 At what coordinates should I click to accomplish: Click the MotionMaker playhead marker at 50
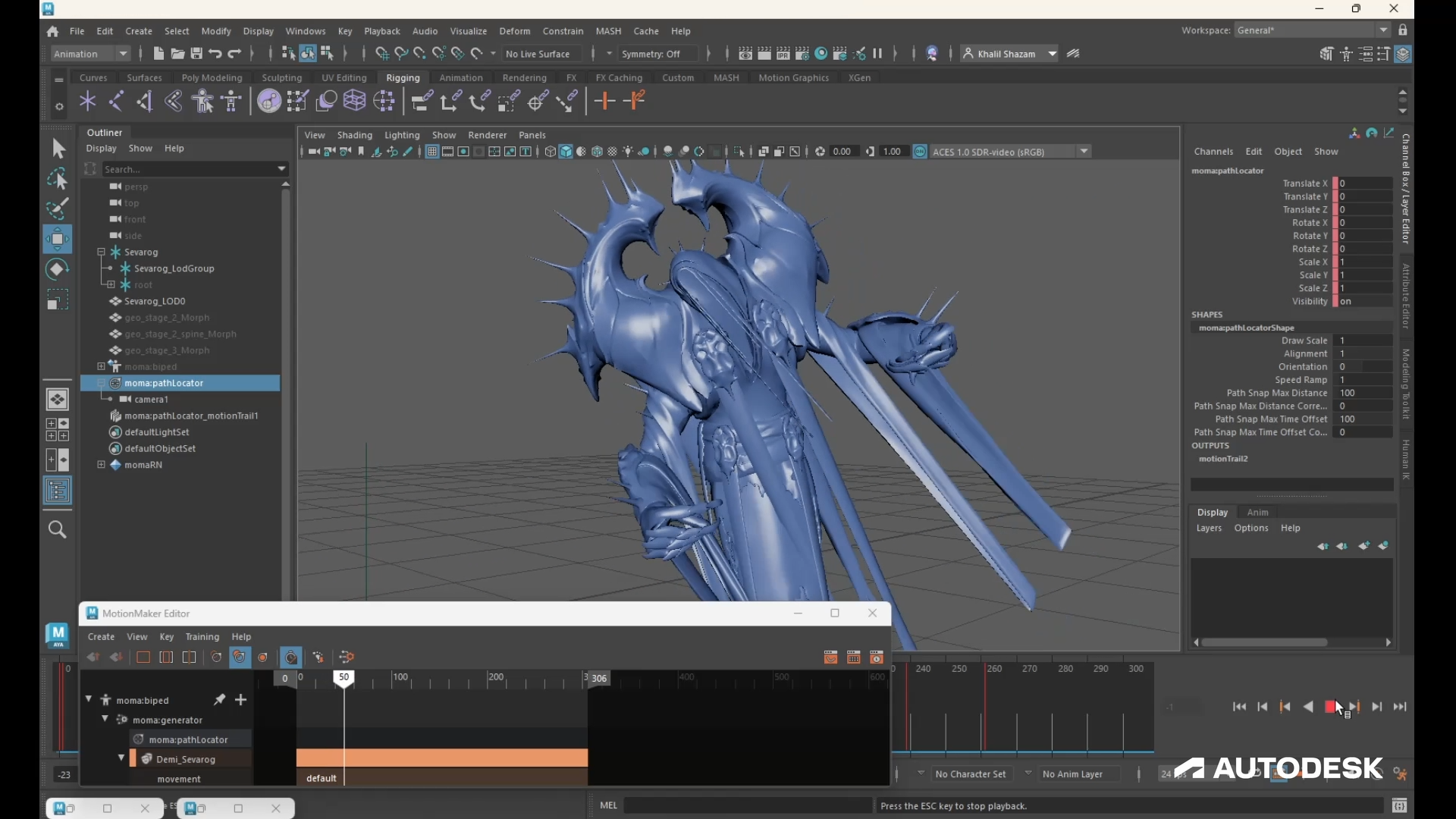click(344, 678)
